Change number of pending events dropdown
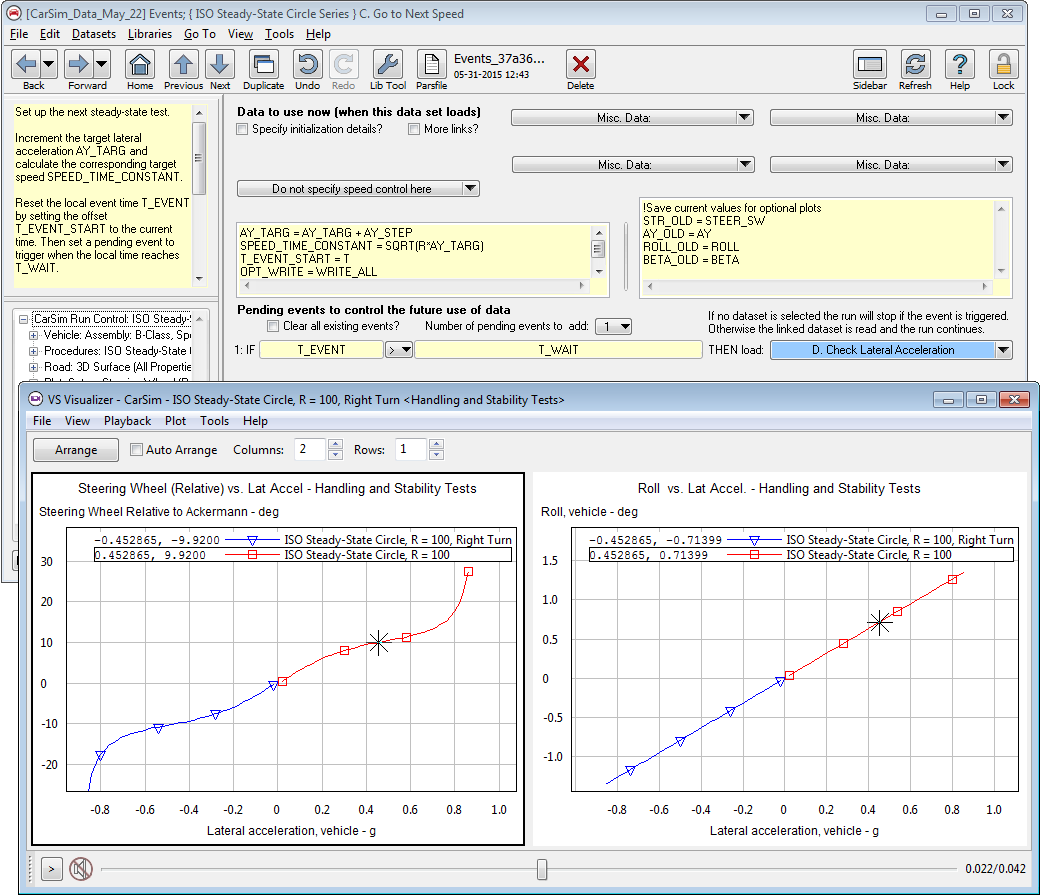Screen dimensions: 1041x896 coord(613,327)
